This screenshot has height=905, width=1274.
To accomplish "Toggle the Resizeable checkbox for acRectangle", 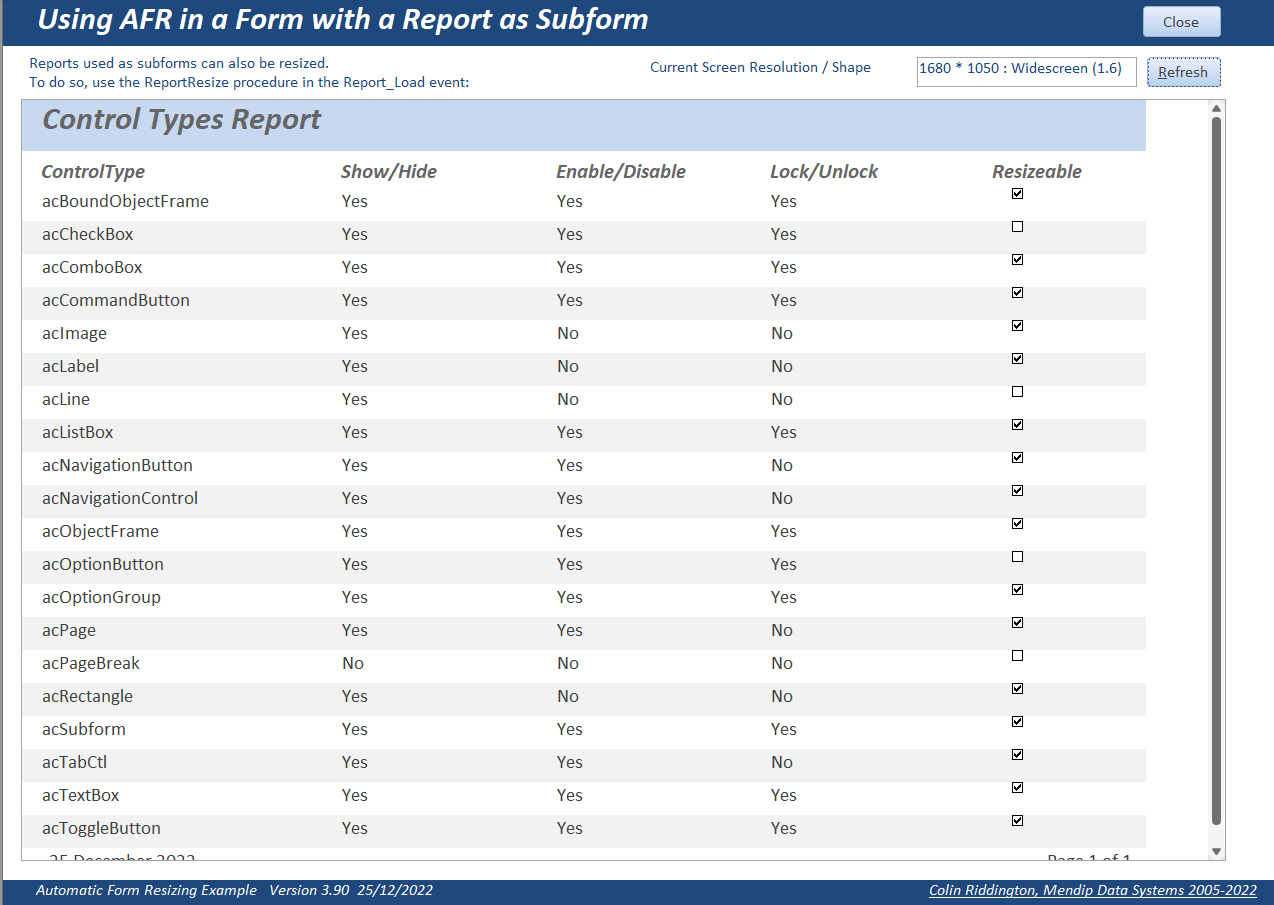I will (1017, 689).
